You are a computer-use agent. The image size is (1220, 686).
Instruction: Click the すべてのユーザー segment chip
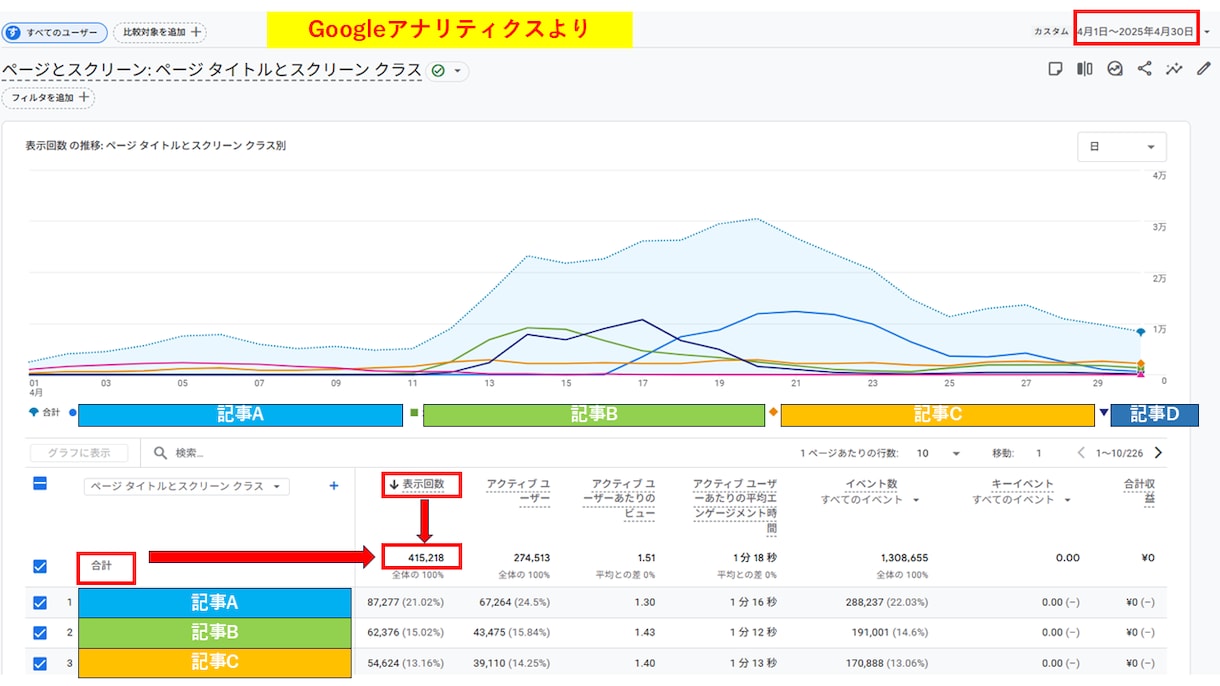coord(55,32)
